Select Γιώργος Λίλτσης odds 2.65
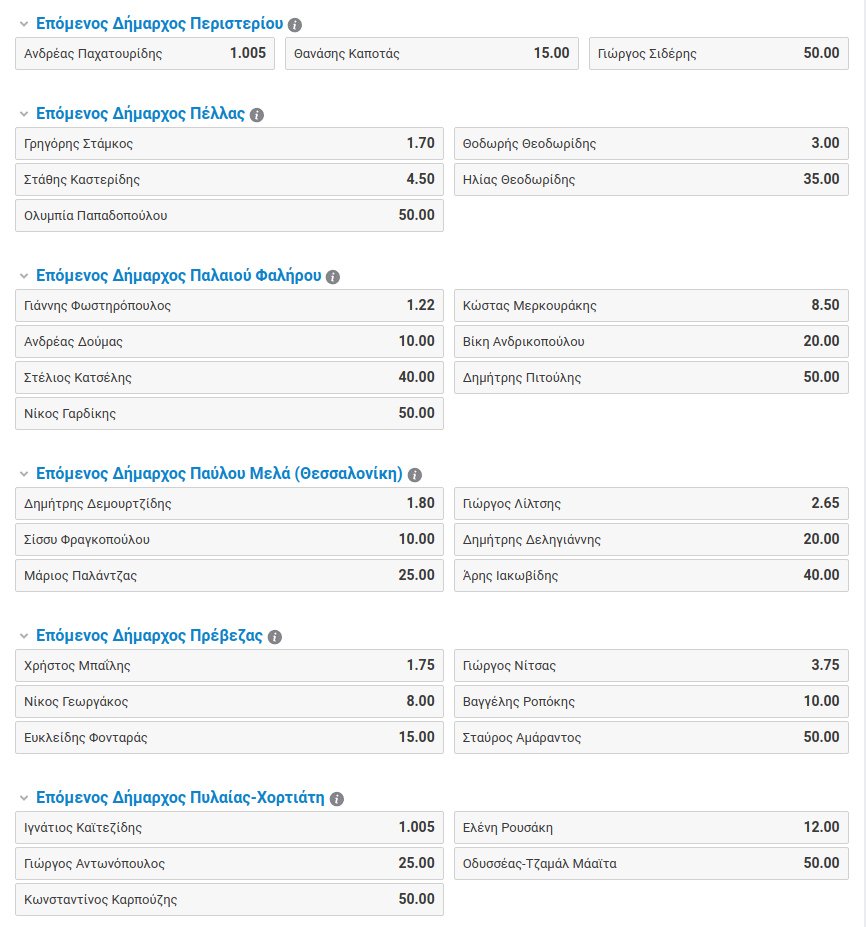Screen dimensions: 866x927 coord(651,504)
